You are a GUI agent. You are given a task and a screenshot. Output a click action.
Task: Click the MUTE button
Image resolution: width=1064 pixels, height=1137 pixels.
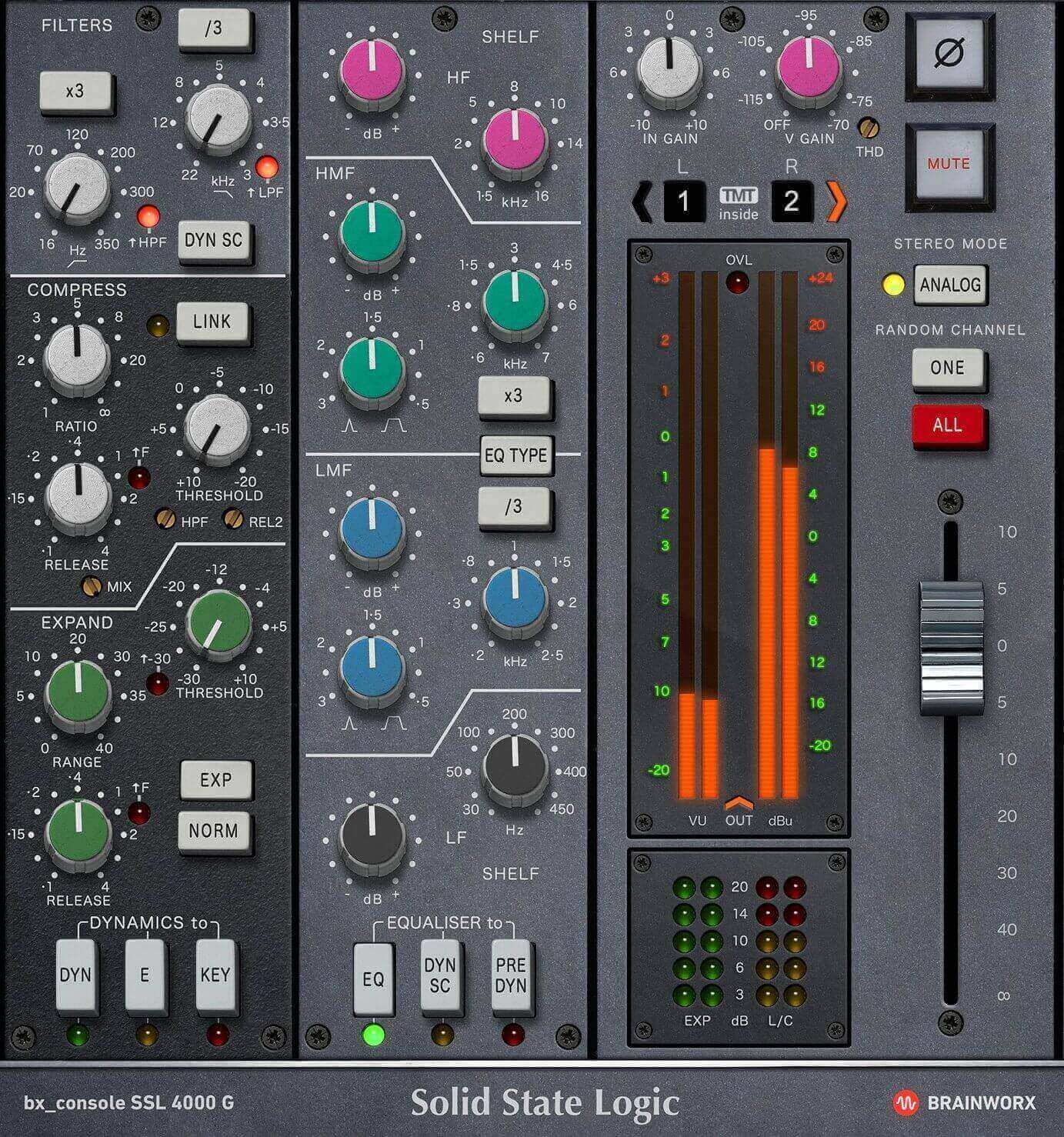pyautogui.click(x=948, y=164)
